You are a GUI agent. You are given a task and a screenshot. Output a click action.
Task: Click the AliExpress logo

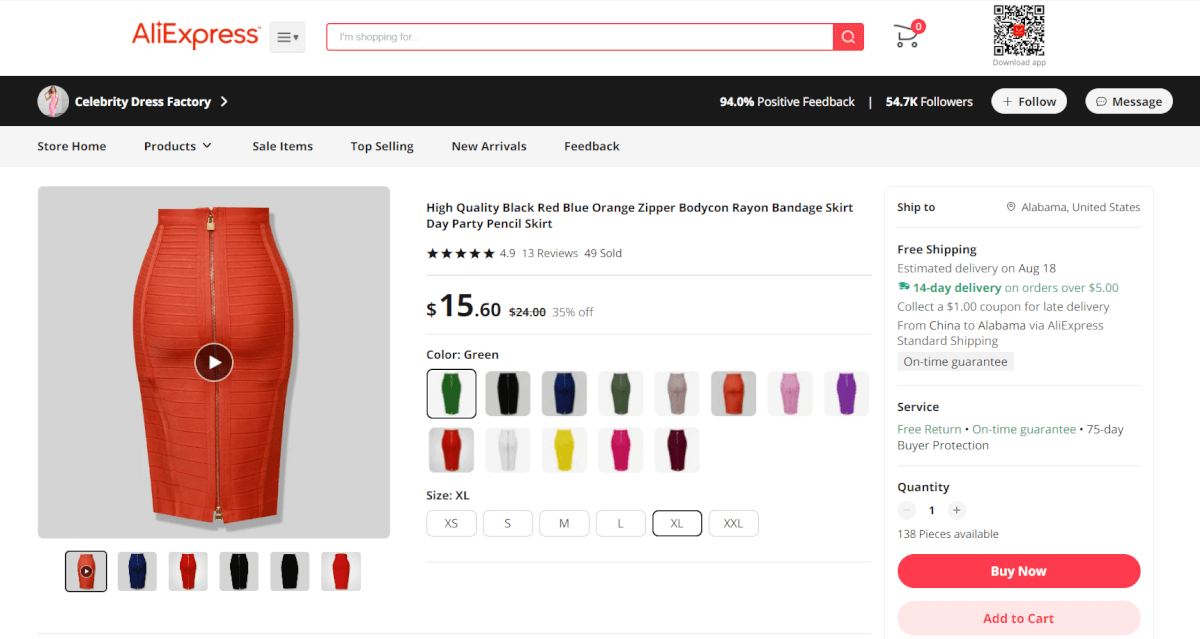tap(196, 36)
